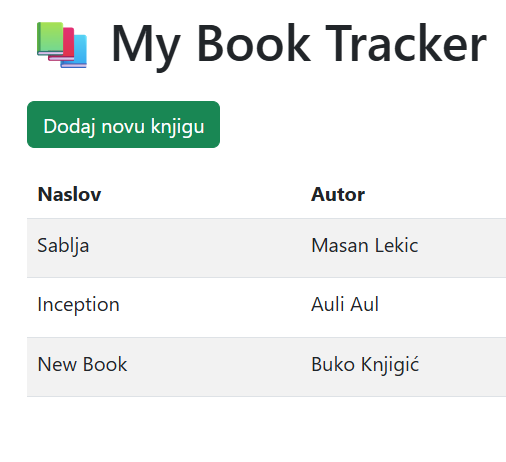Click the surname Knjigić in last row

[390, 365]
